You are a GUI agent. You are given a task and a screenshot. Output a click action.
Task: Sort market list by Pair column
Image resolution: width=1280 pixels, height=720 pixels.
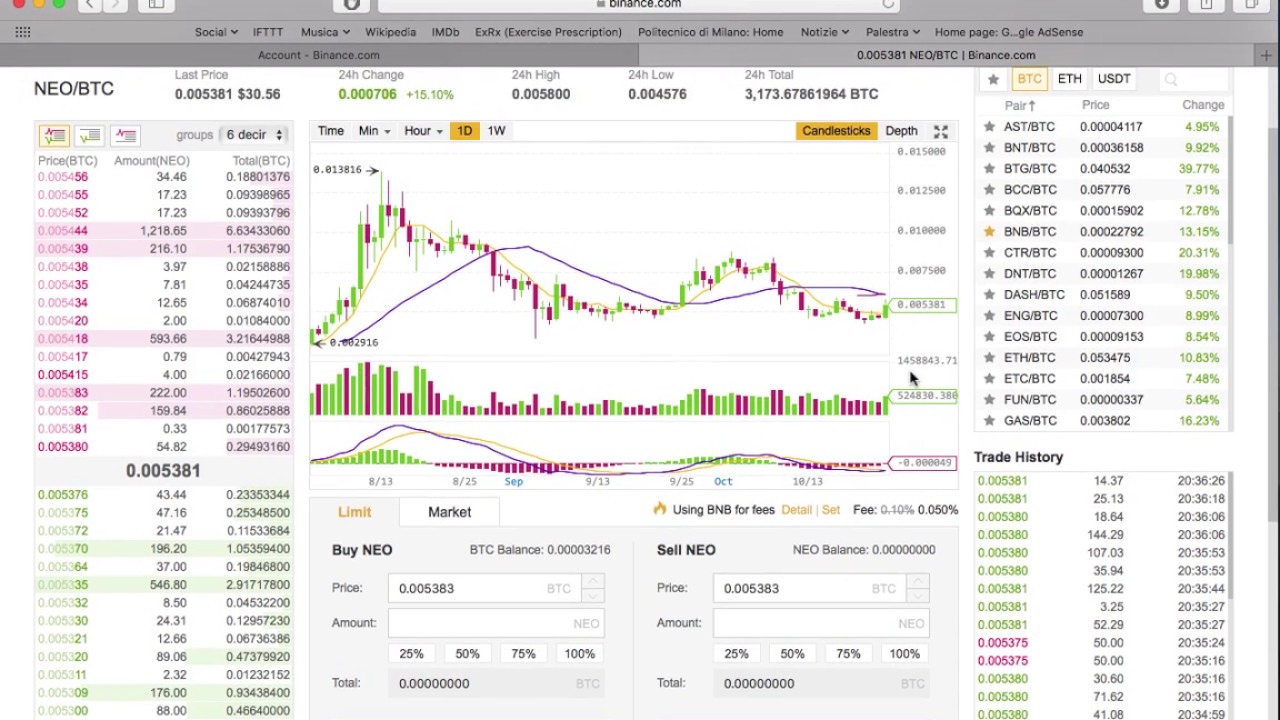pos(1020,105)
